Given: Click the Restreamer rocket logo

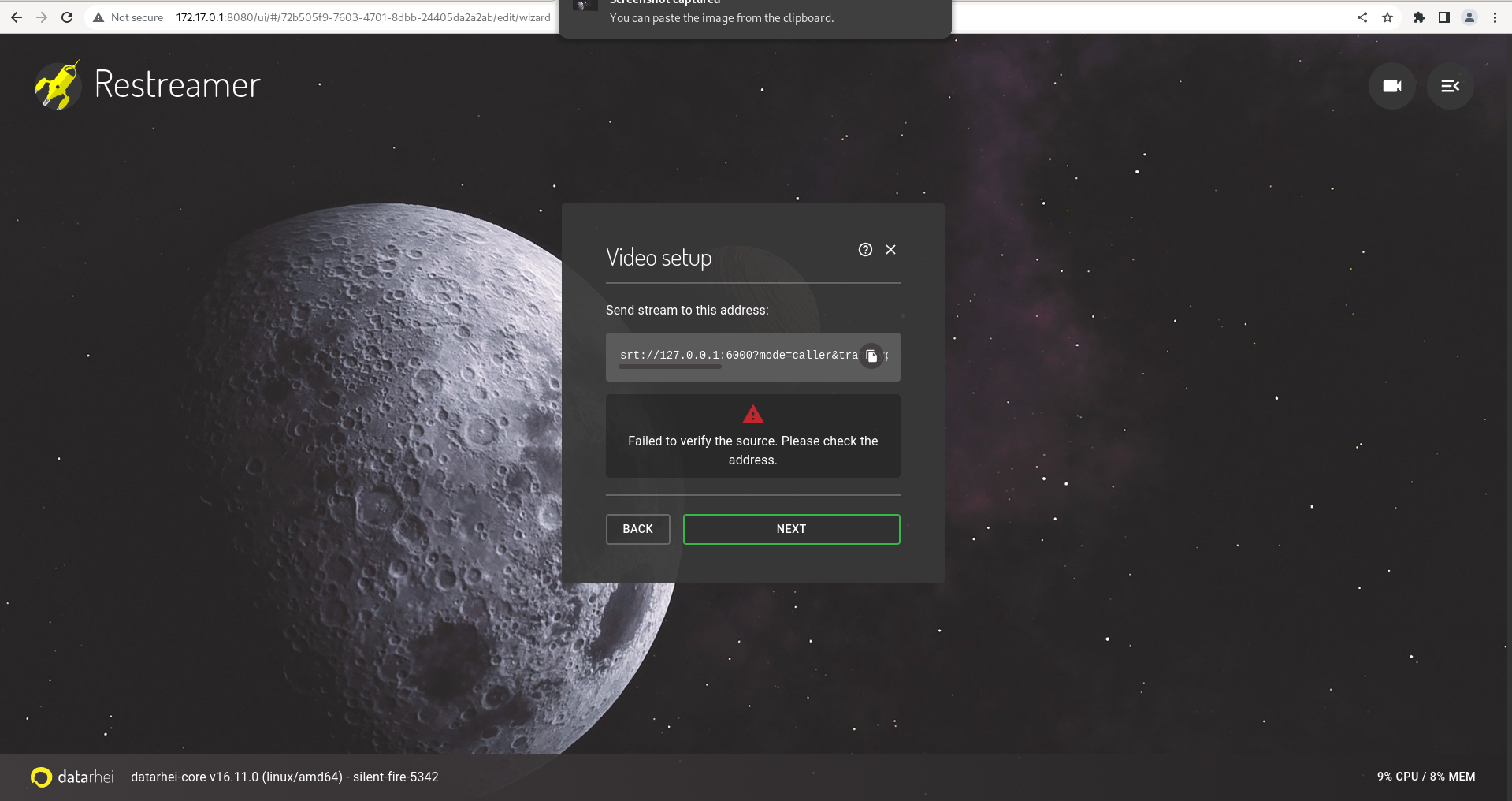Looking at the screenshot, I should point(57,85).
